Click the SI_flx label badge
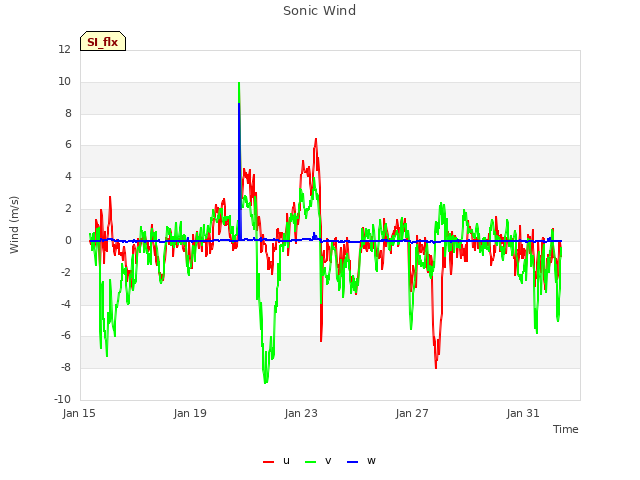640x480 pixels. 103,41
